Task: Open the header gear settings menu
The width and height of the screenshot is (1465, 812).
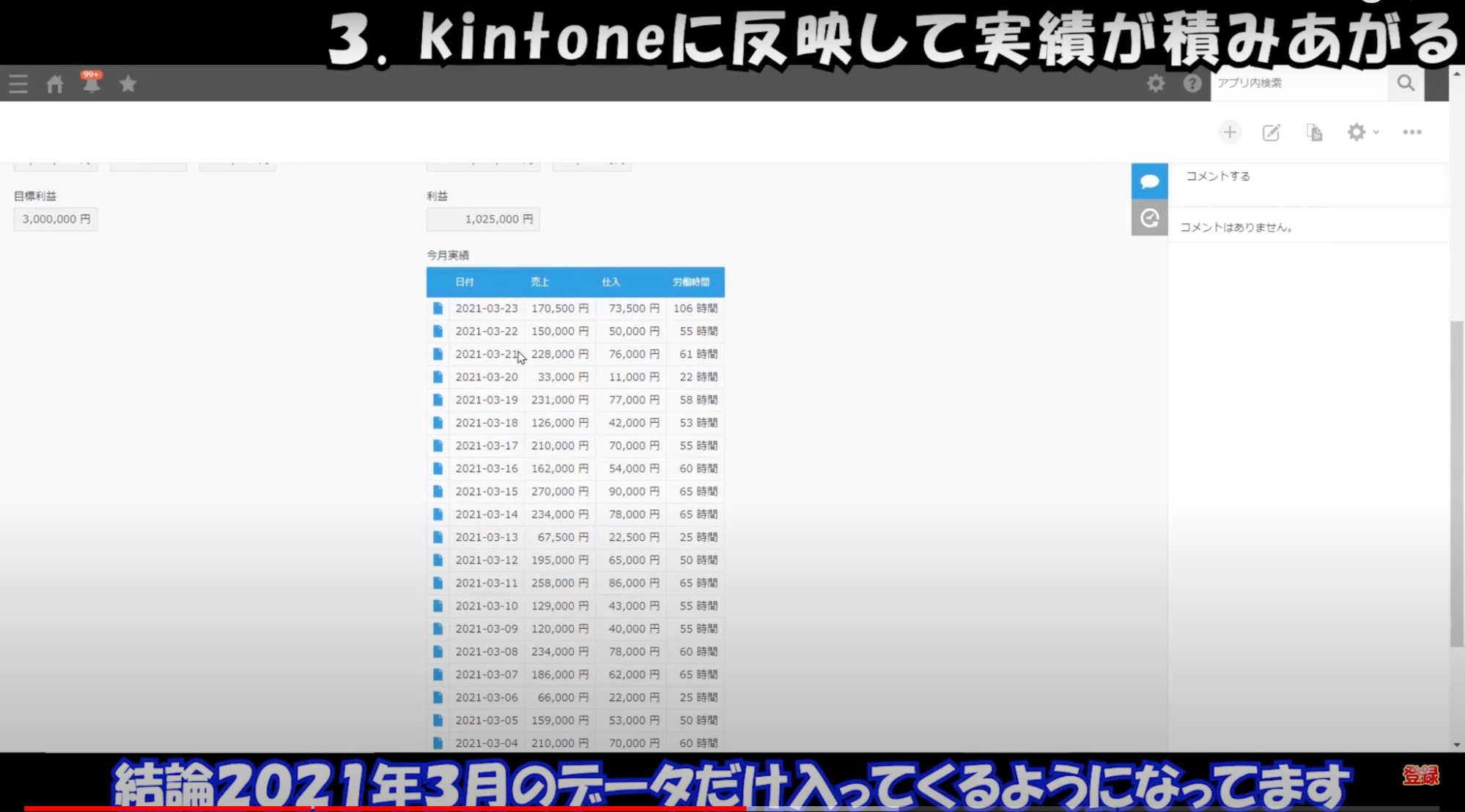Action: 1156,84
